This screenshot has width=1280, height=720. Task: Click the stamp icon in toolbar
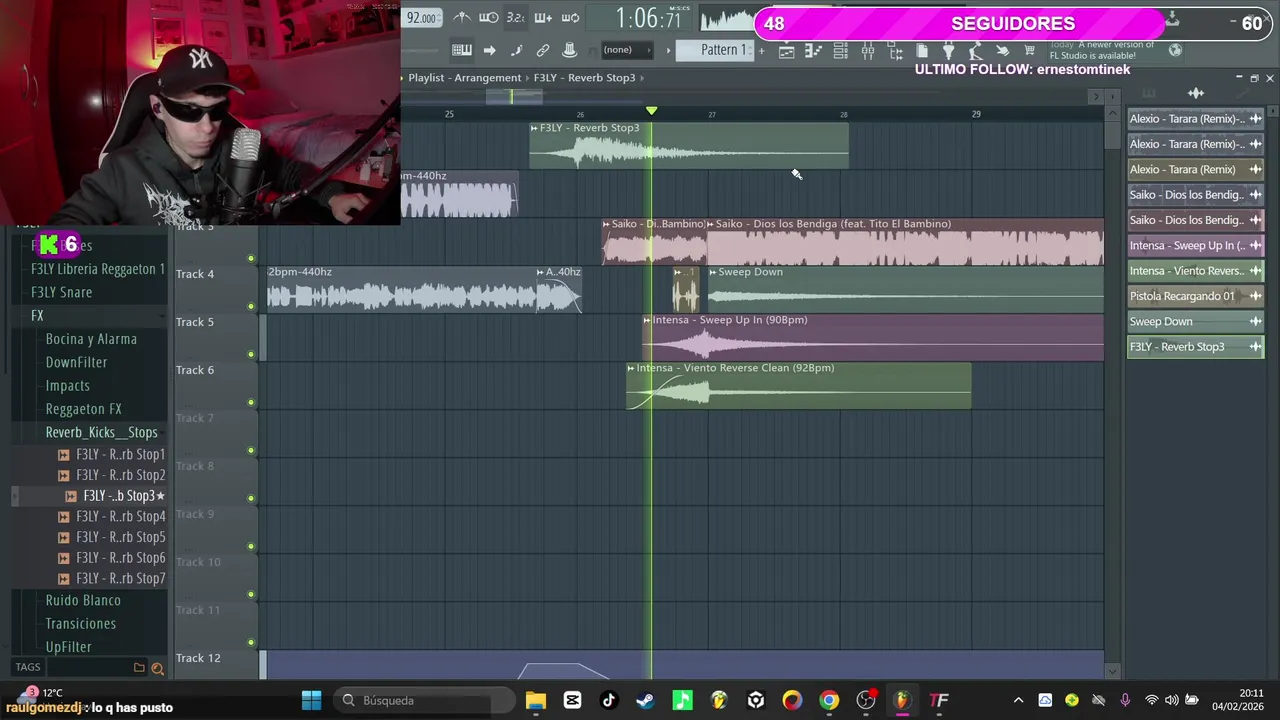pyautogui.click(x=570, y=50)
